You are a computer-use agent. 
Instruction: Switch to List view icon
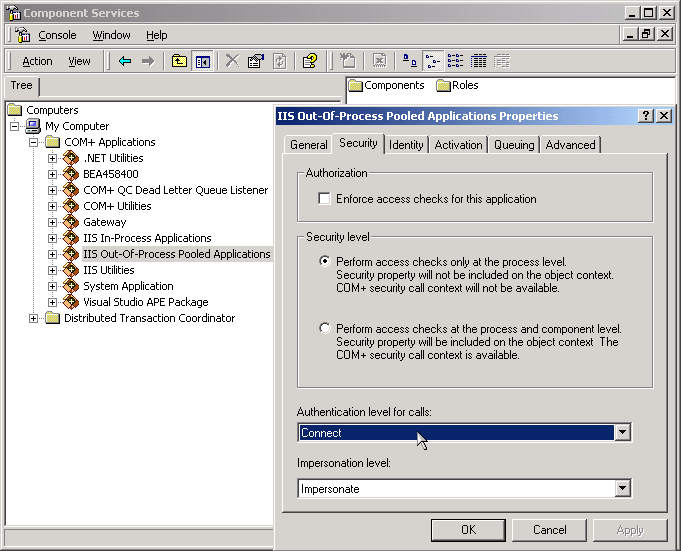(x=455, y=61)
